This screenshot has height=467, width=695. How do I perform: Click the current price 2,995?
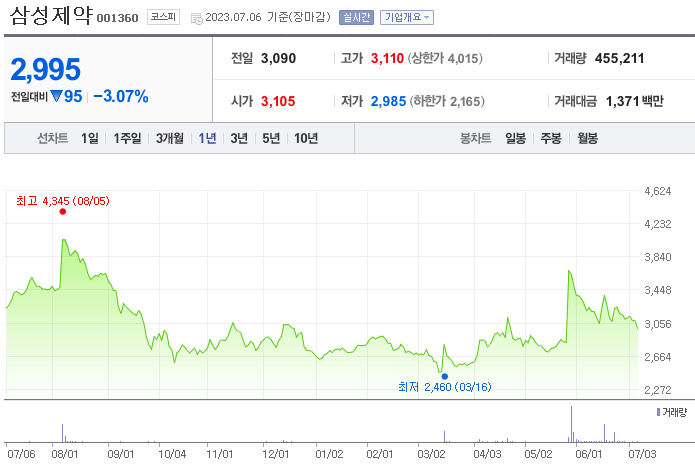pos(45,70)
